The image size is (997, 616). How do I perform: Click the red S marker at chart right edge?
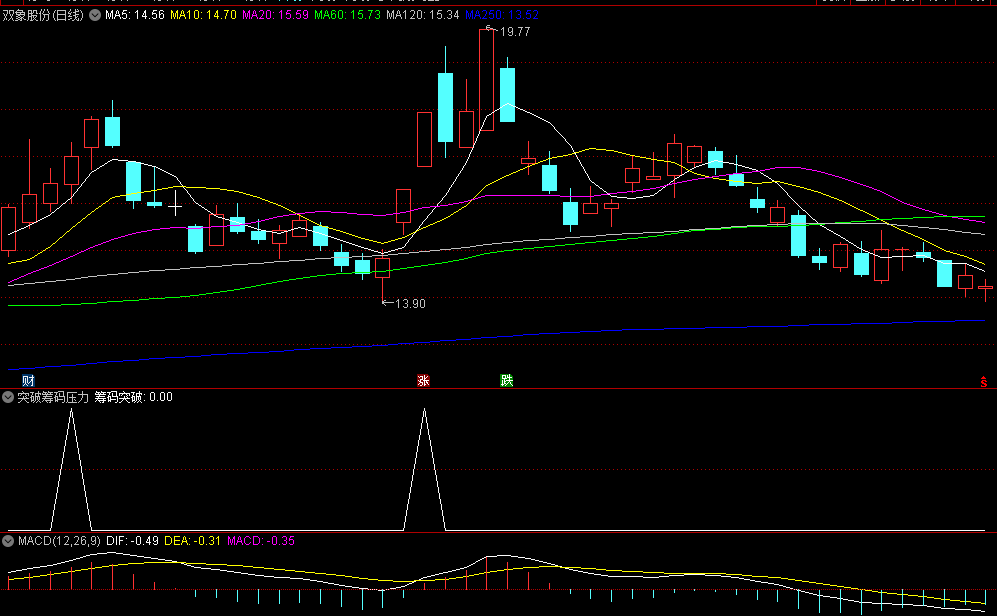[984, 381]
